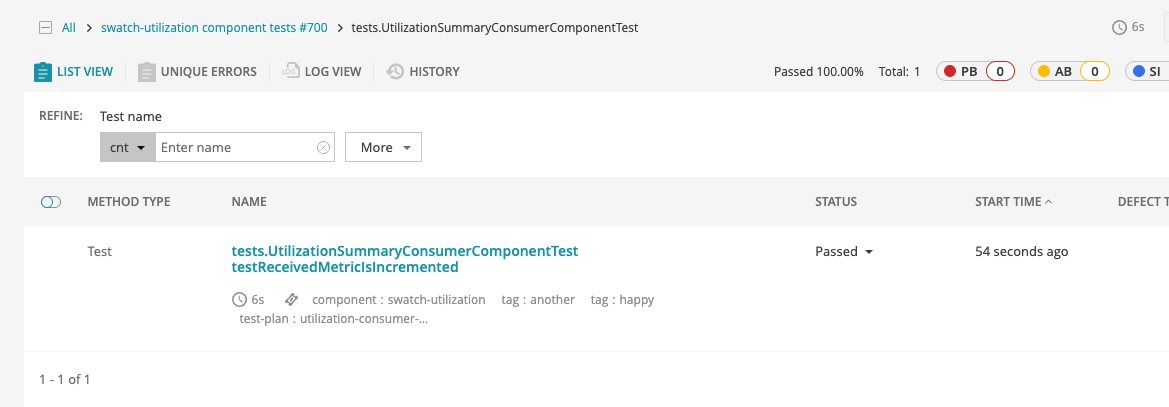Click the duration clock icon in header

tap(1119, 28)
